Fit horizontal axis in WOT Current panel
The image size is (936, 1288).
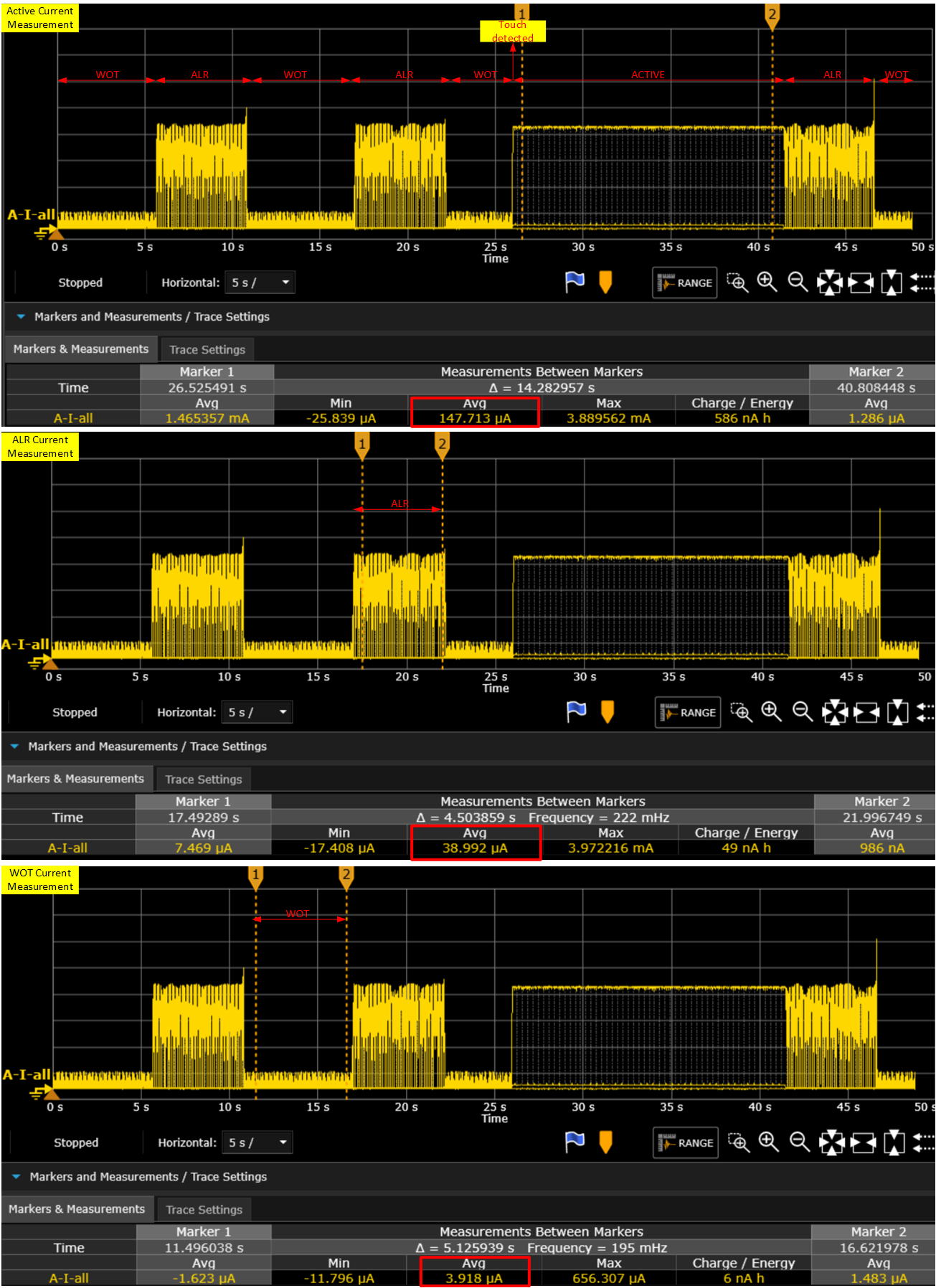(864, 1142)
